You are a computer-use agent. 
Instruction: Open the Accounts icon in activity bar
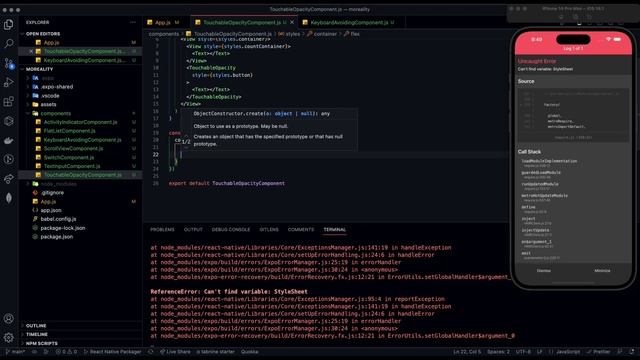9,318
